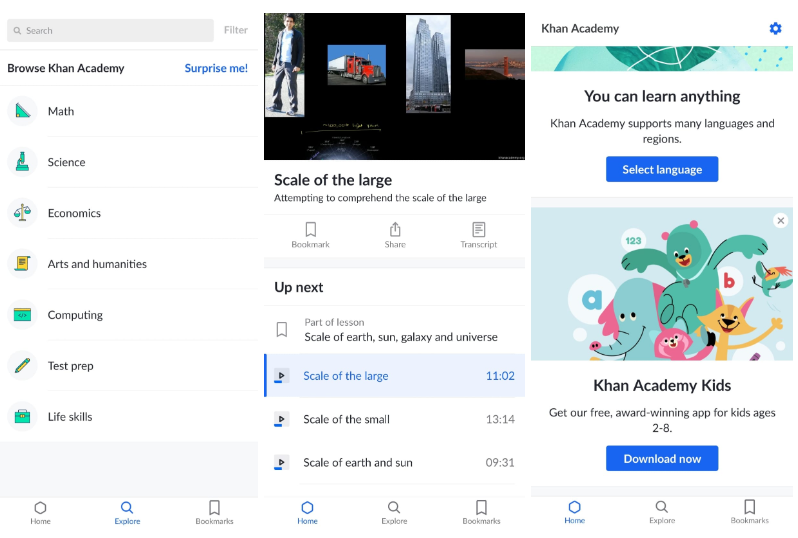Screen dimensions: 798x538
Task: Select Explore tab in browse screen
Action: coord(127,513)
